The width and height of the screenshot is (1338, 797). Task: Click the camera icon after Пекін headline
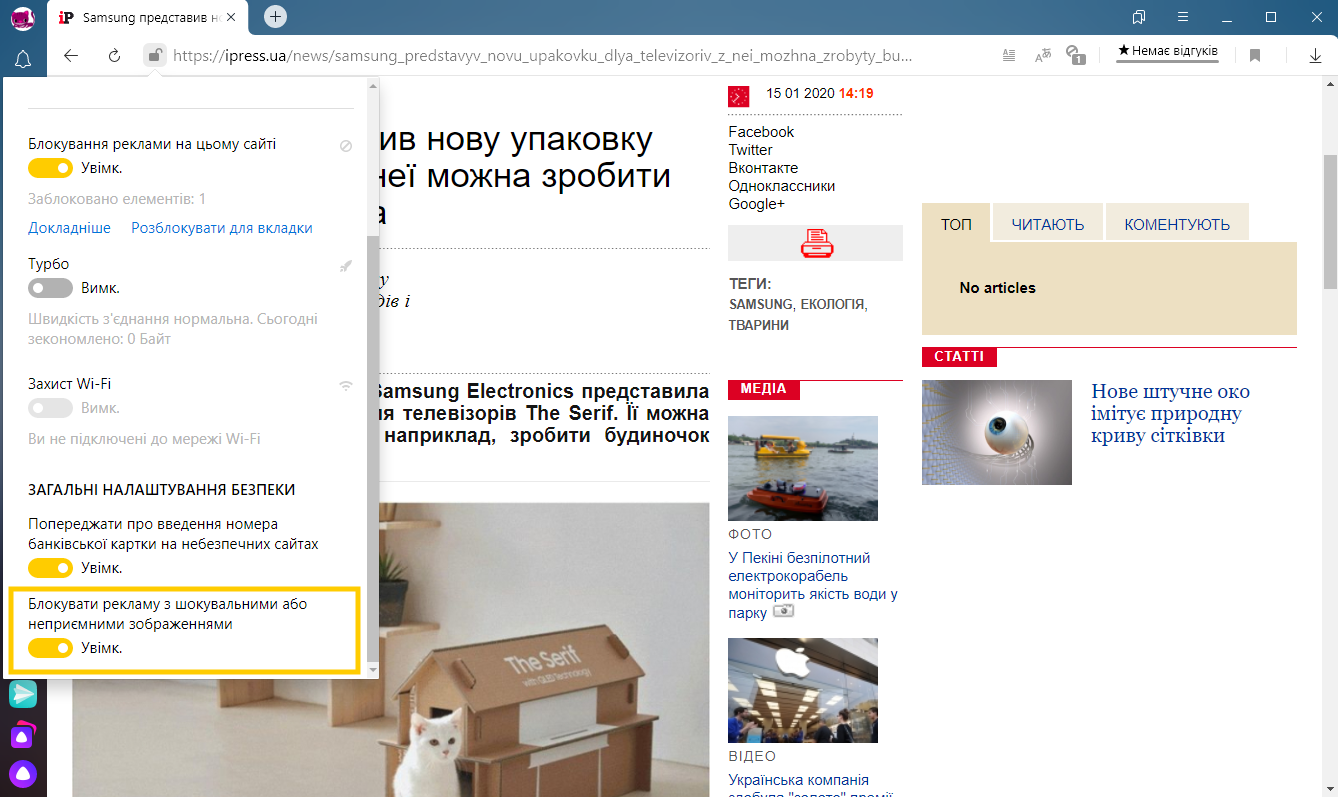tap(784, 611)
